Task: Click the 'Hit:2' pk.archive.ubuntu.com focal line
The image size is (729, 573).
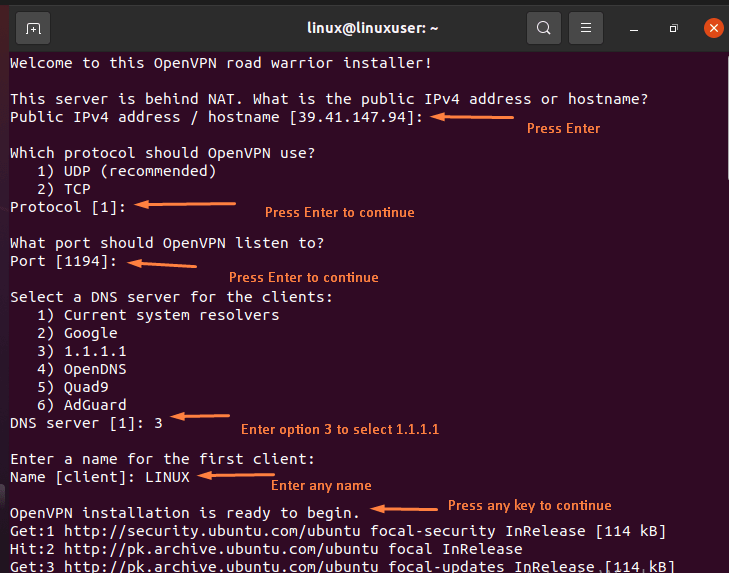Action: click(266, 549)
